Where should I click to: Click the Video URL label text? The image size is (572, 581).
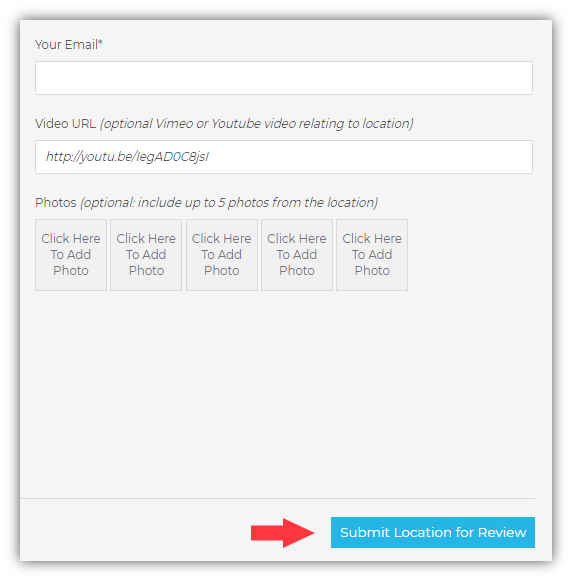click(x=65, y=123)
